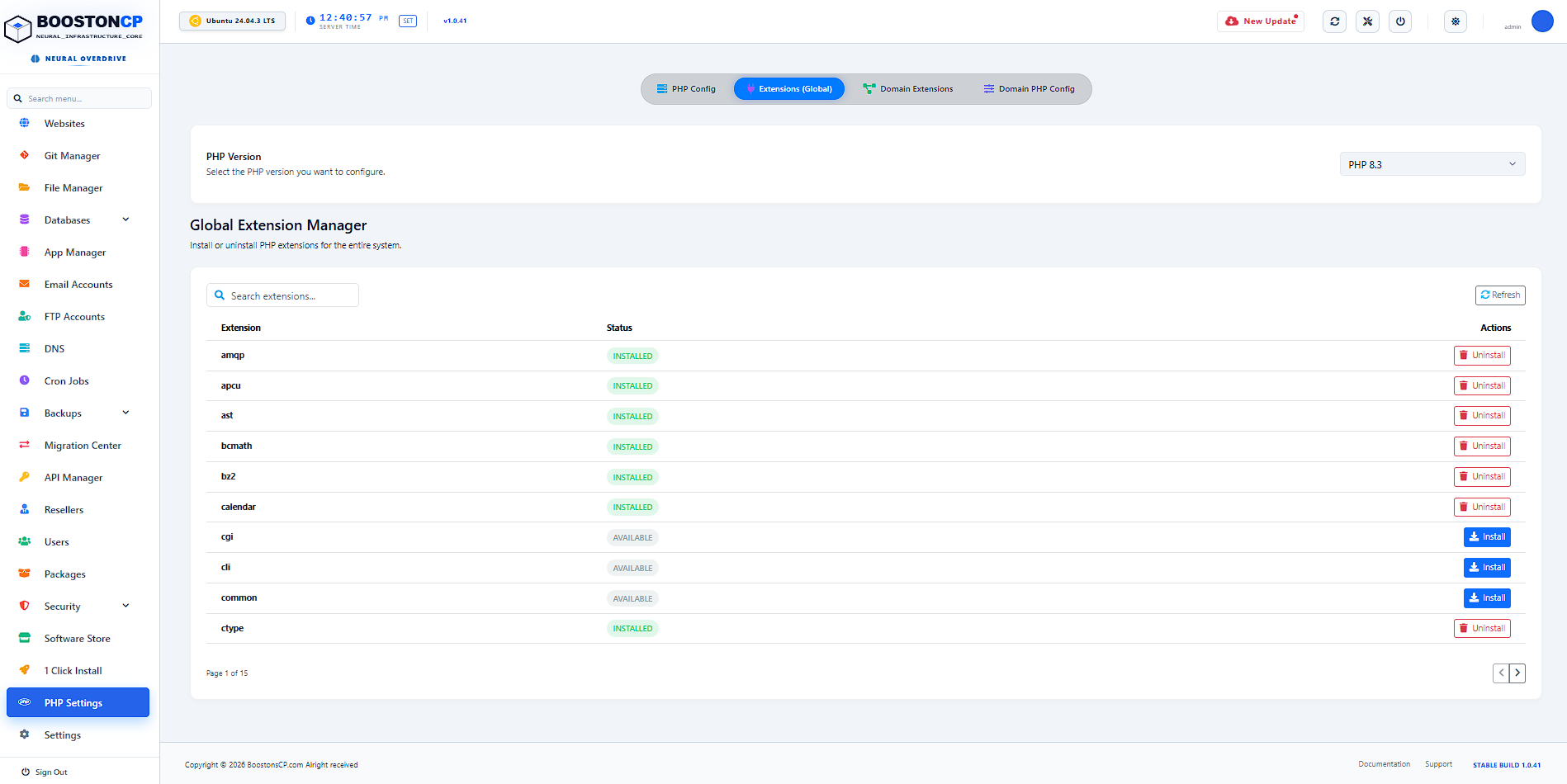The height and width of the screenshot is (784, 1567).
Task: Open Software Store
Action: coord(77,639)
